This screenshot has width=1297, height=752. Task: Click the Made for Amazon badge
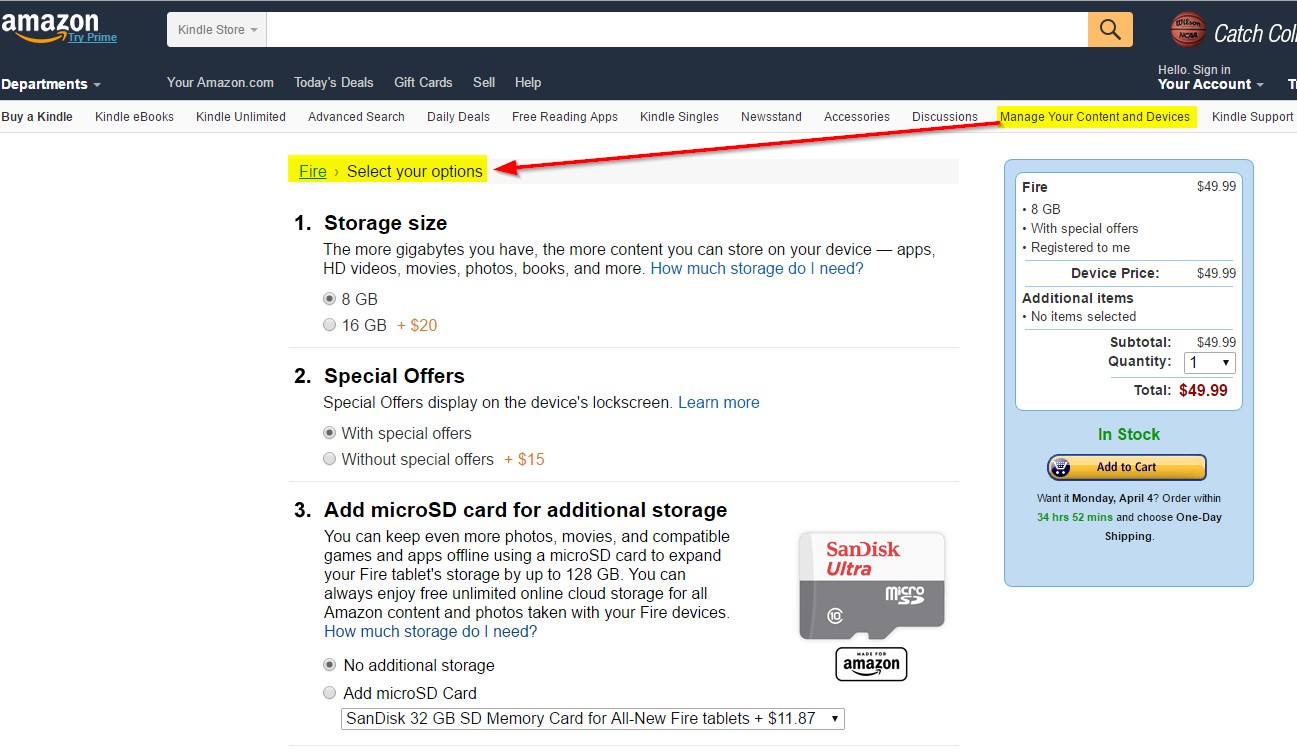(871, 664)
